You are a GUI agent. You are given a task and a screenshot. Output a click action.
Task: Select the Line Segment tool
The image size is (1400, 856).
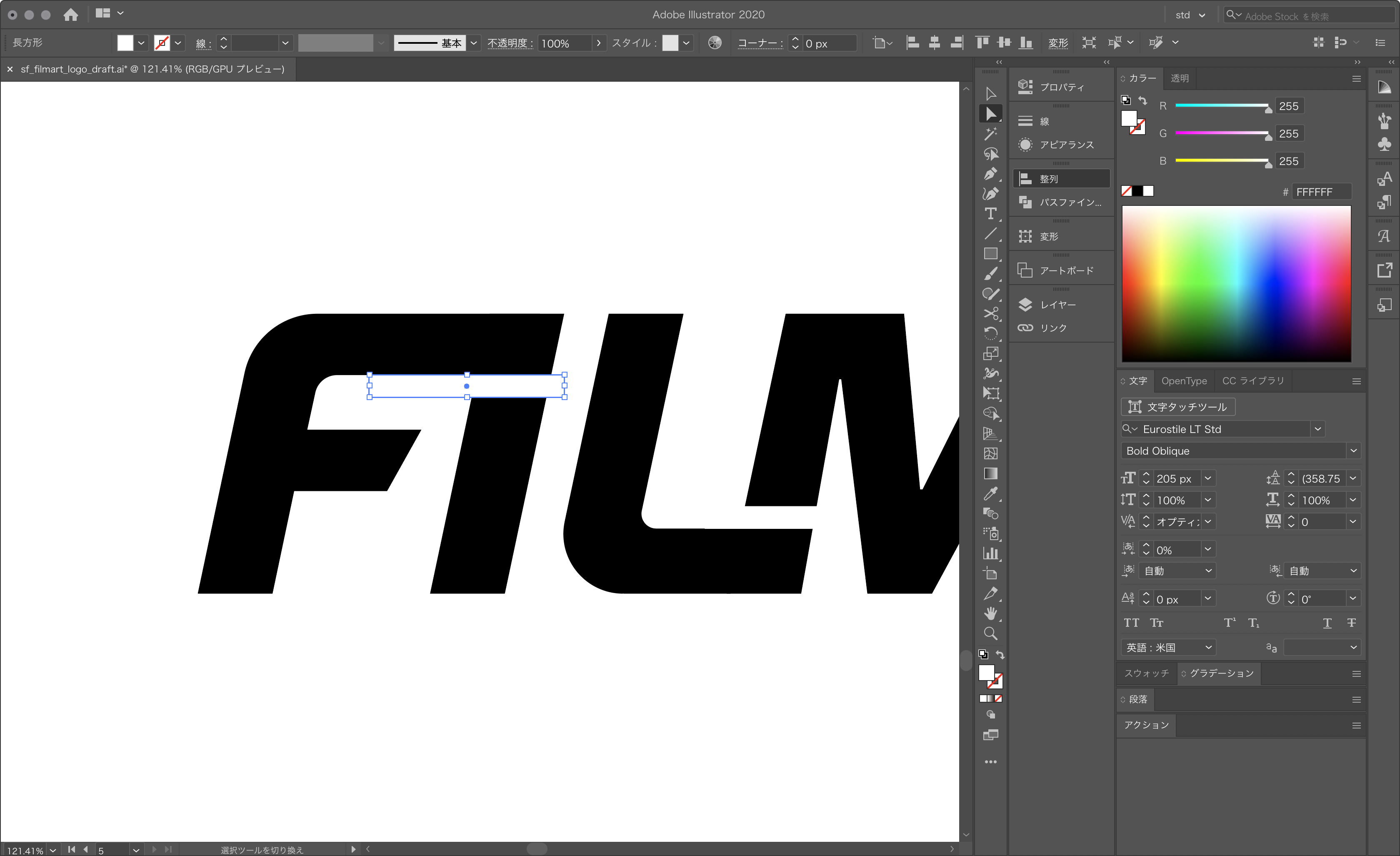(x=990, y=234)
